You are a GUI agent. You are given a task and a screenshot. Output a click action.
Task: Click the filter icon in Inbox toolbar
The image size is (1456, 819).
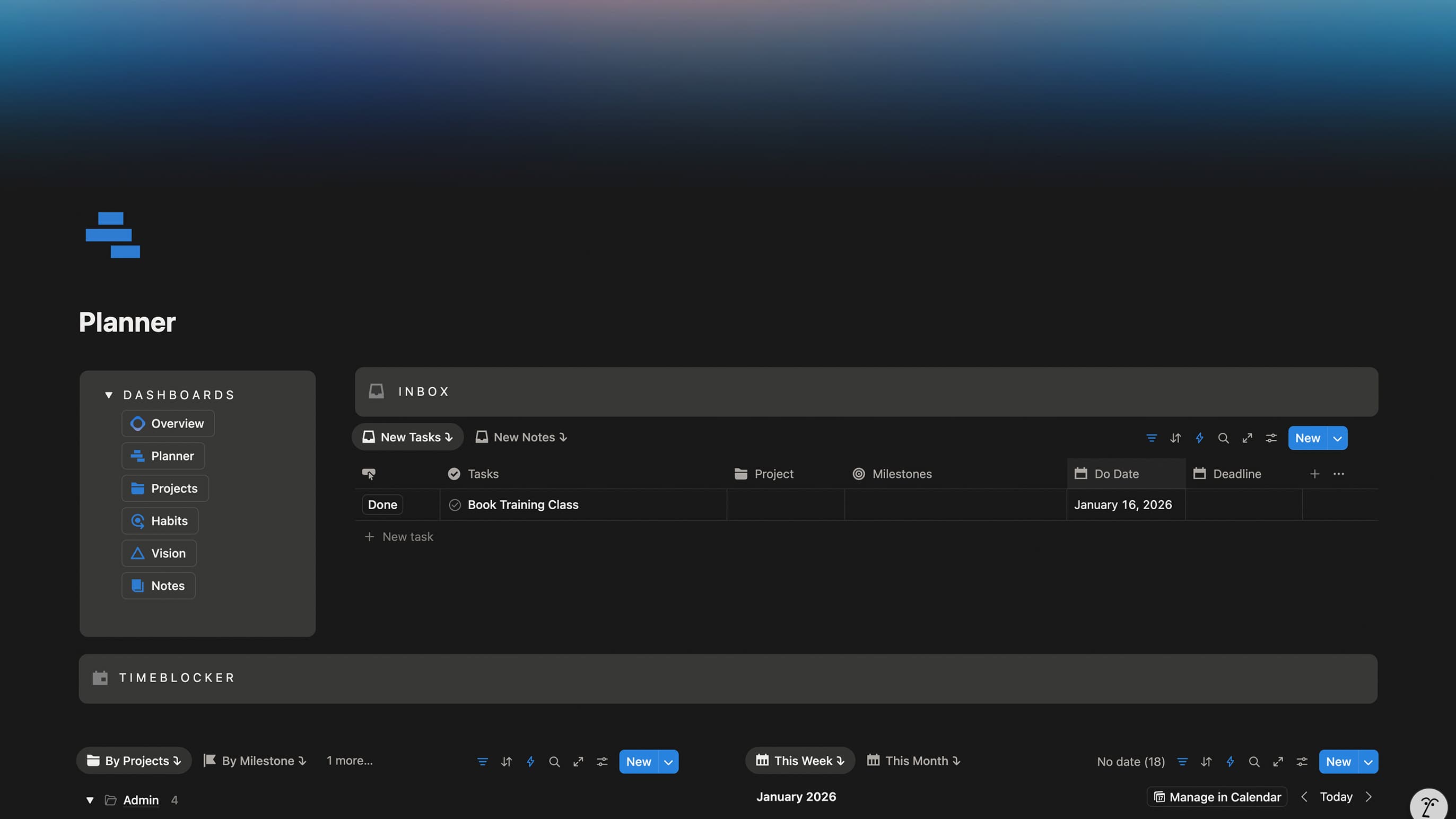pyautogui.click(x=1152, y=438)
